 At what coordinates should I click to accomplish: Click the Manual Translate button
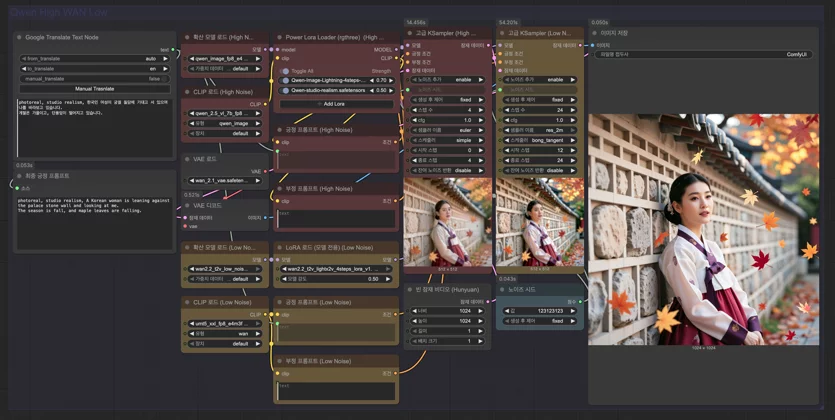click(x=95, y=89)
